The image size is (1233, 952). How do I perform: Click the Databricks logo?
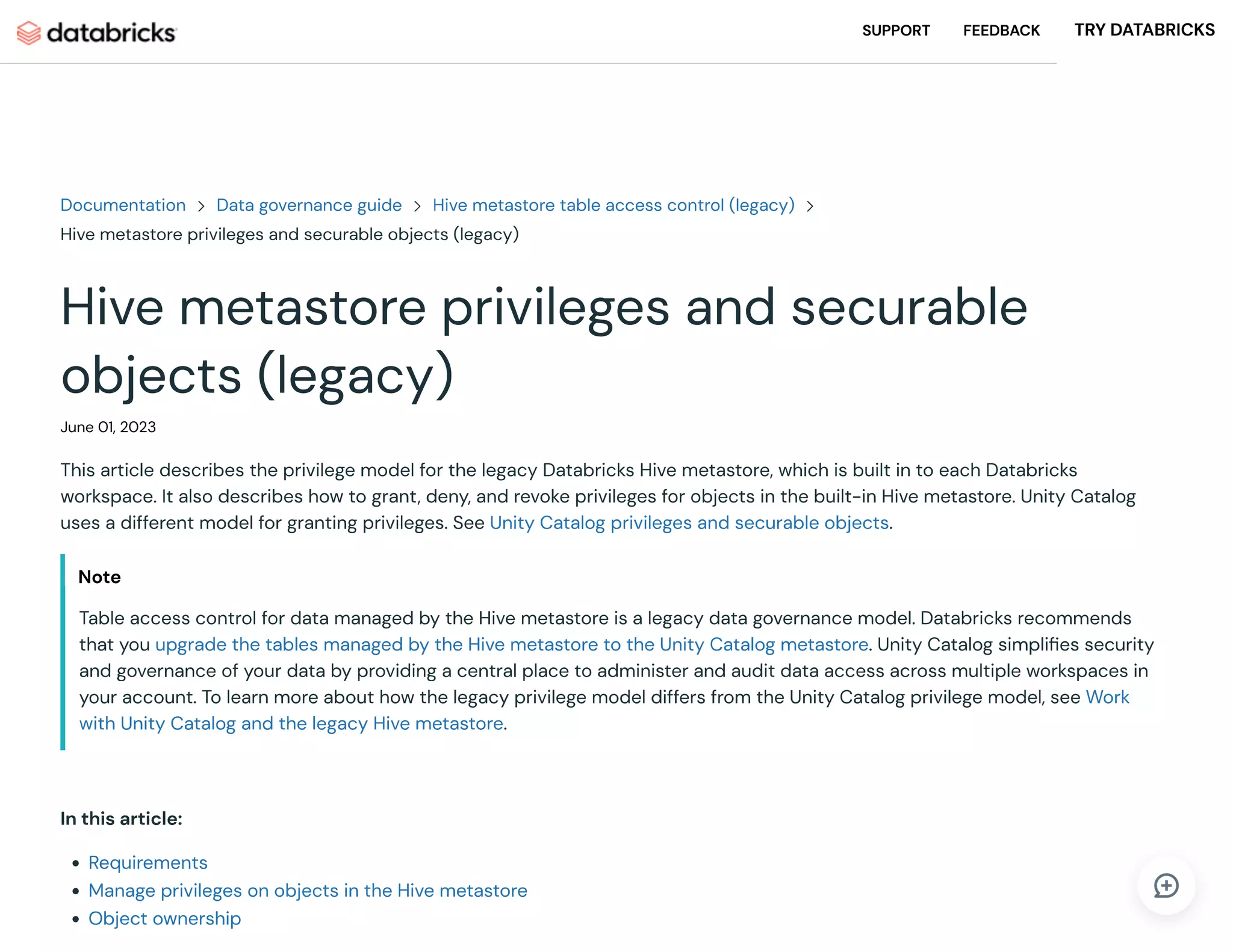[x=96, y=32]
